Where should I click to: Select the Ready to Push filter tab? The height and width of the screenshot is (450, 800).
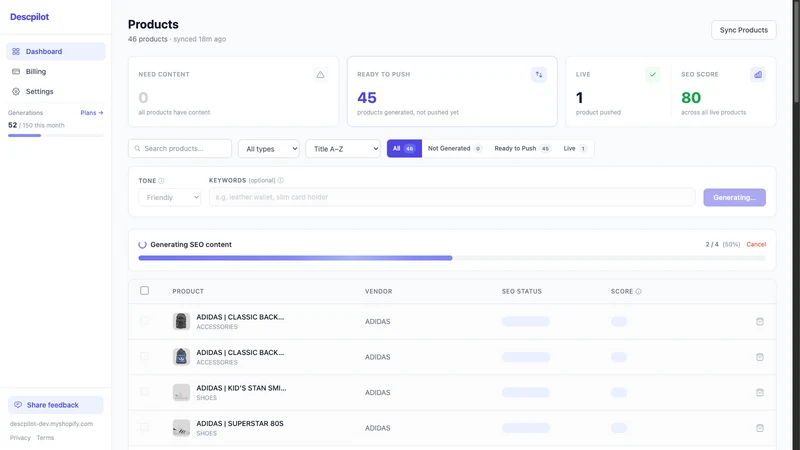click(522, 148)
